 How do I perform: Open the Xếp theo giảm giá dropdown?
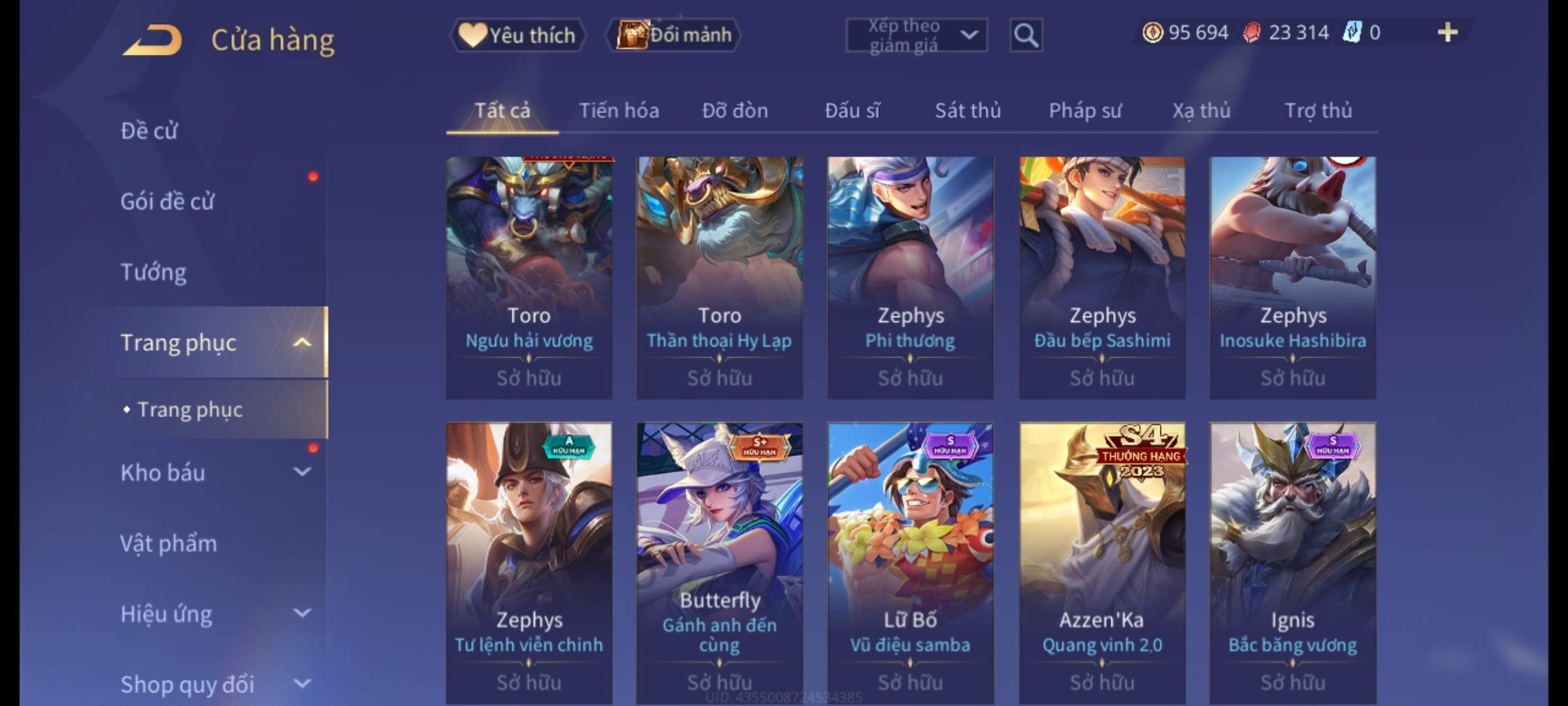coord(917,35)
